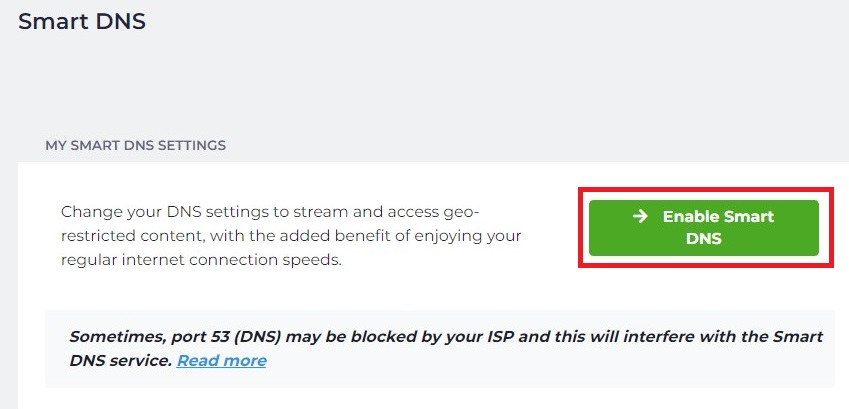Click the DNS settings description paragraph

coord(291,236)
